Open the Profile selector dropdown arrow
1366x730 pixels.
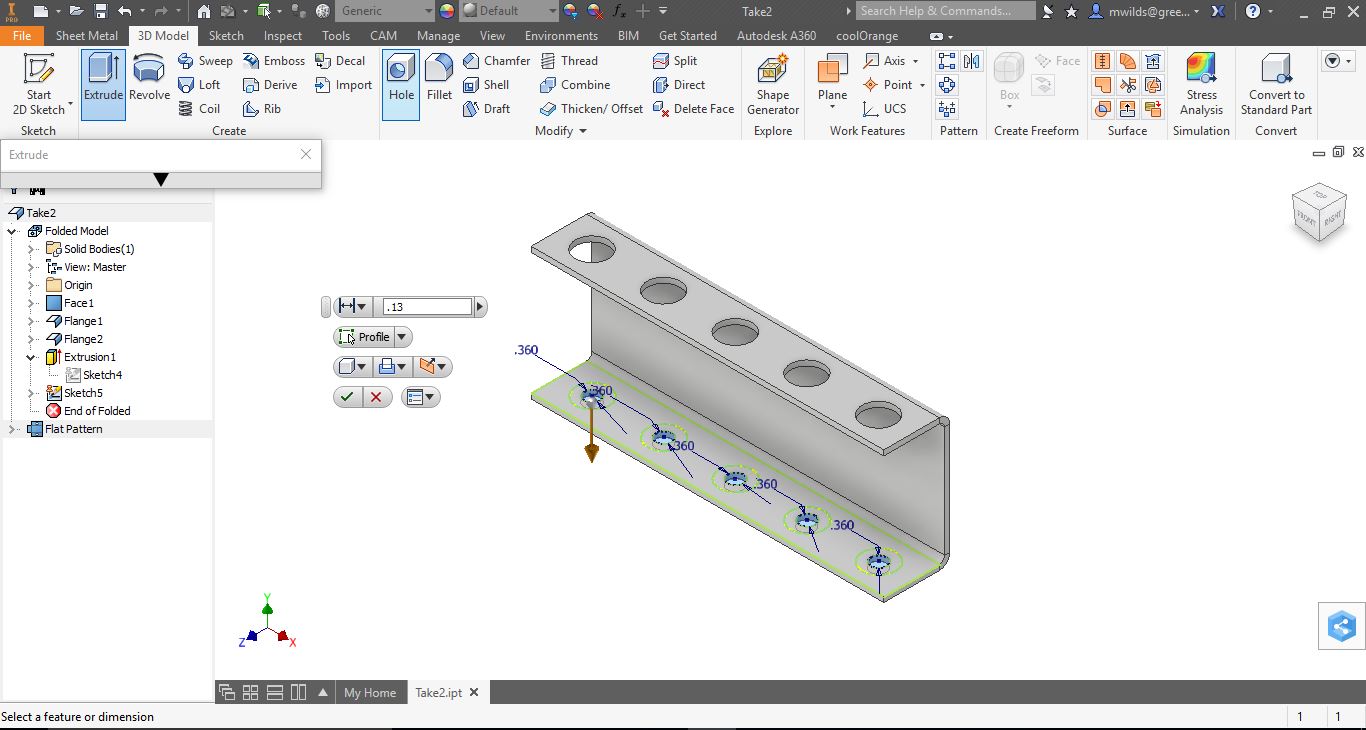(x=402, y=337)
